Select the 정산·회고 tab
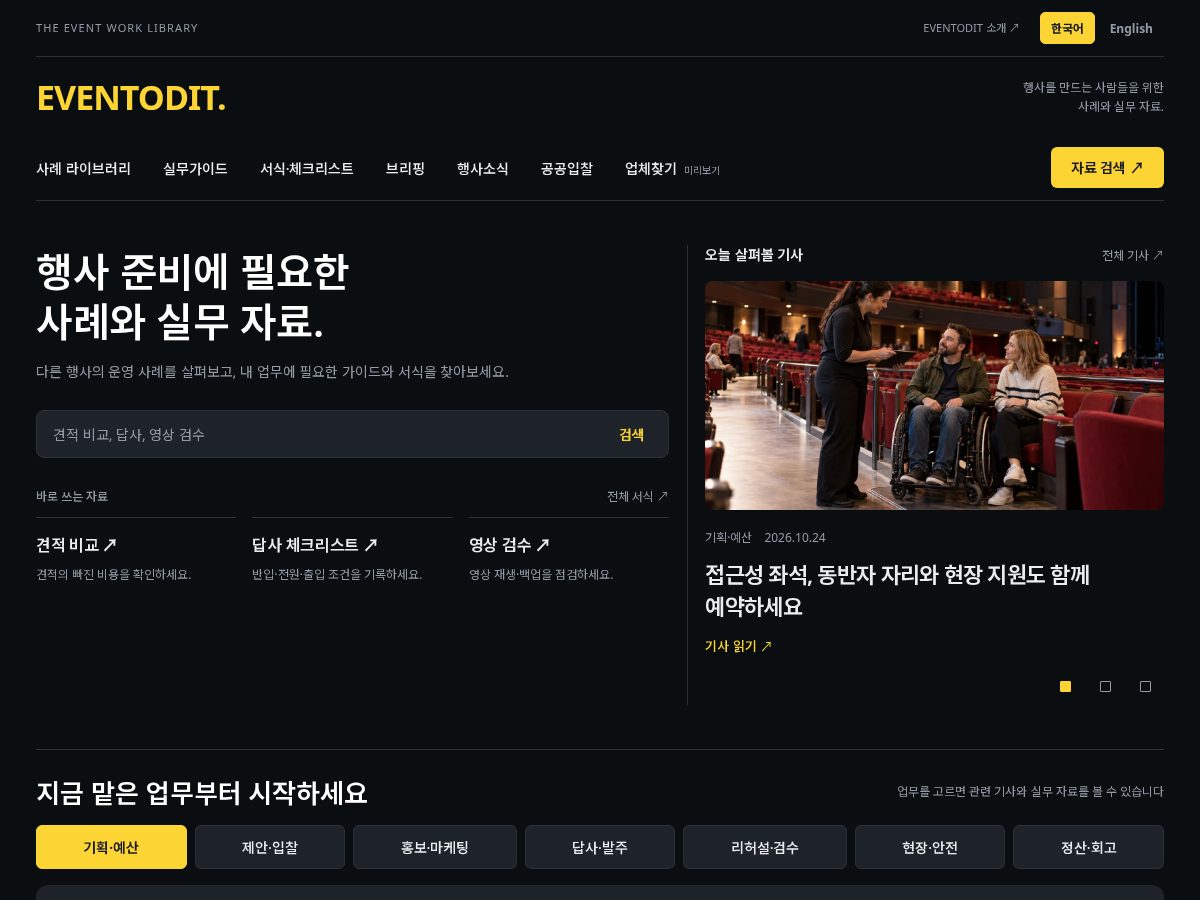The image size is (1200, 900). point(1088,847)
